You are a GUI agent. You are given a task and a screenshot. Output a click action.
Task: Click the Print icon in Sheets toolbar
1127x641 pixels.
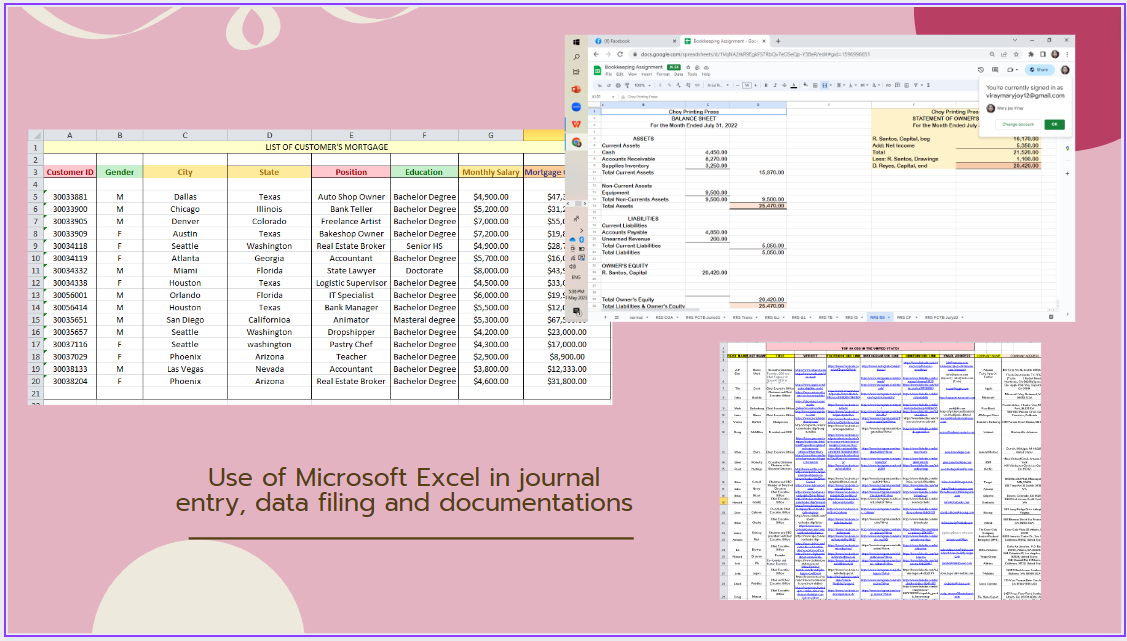click(618, 85)
